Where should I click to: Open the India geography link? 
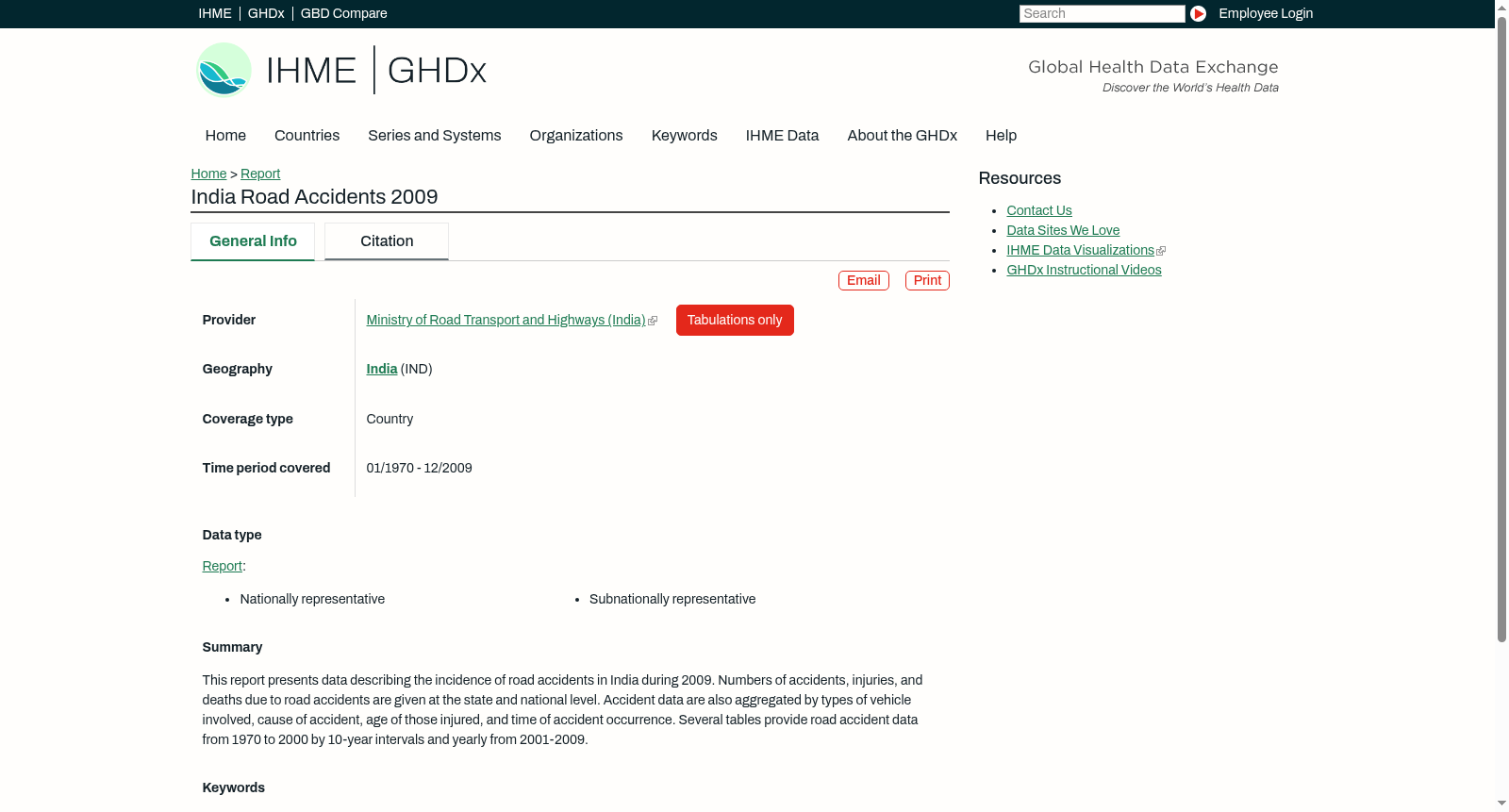point(382,370)
